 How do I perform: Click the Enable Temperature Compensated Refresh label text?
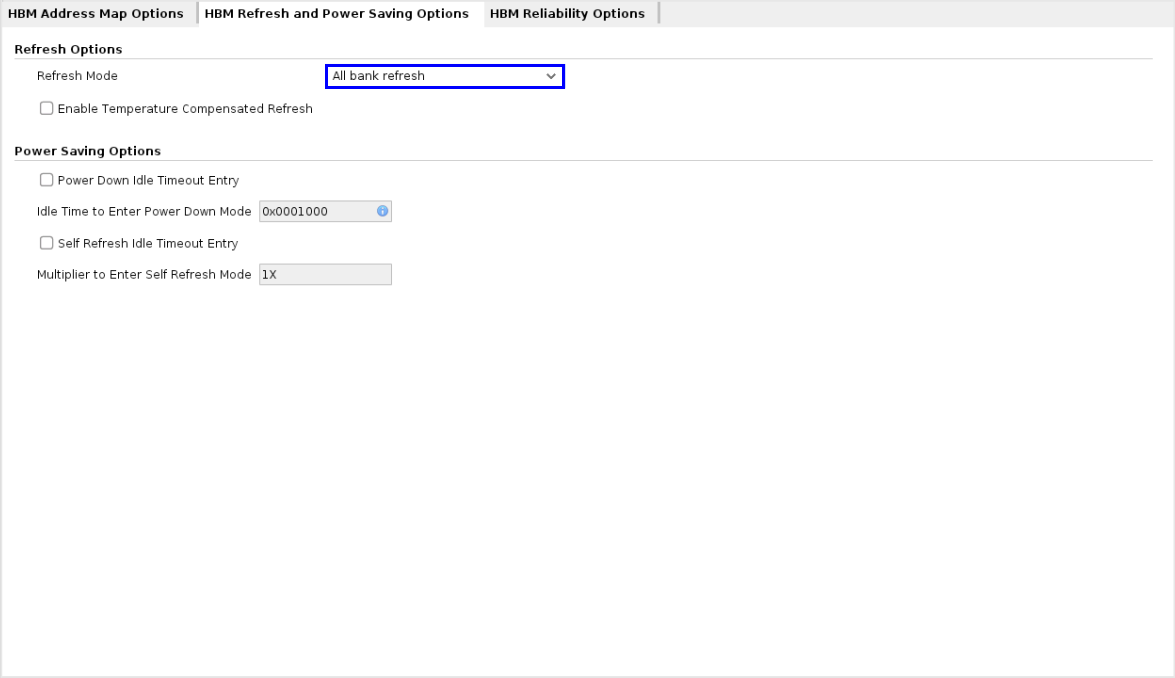pos(185,109)
